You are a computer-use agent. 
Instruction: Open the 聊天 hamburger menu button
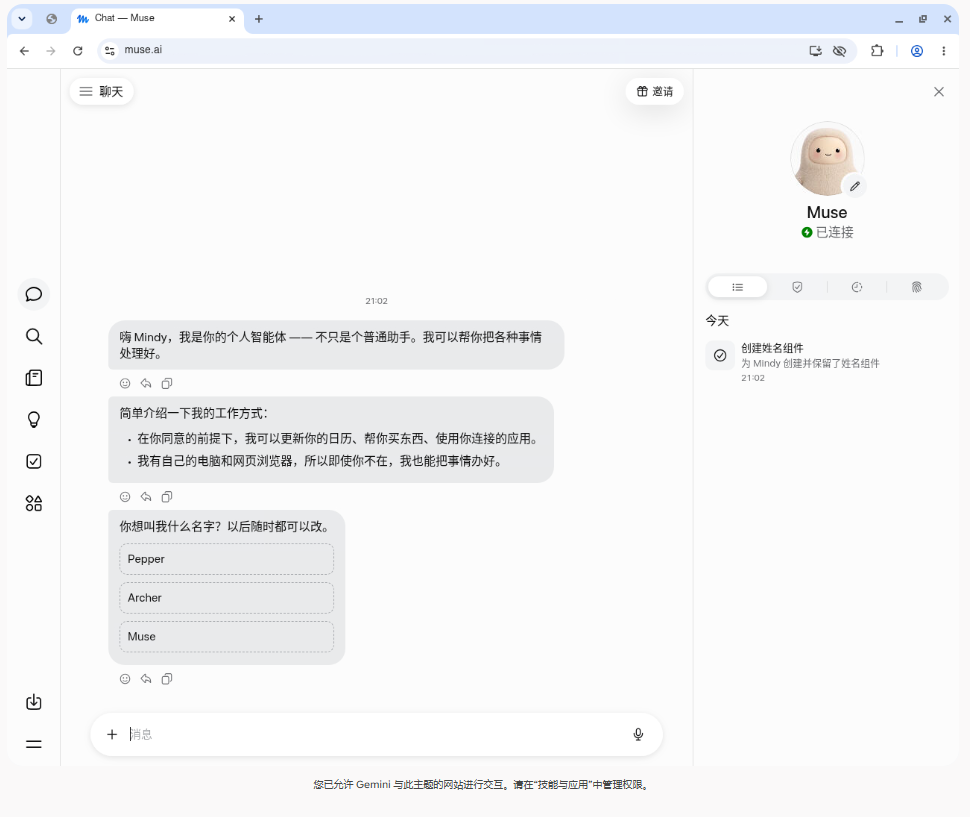[101, 92]
